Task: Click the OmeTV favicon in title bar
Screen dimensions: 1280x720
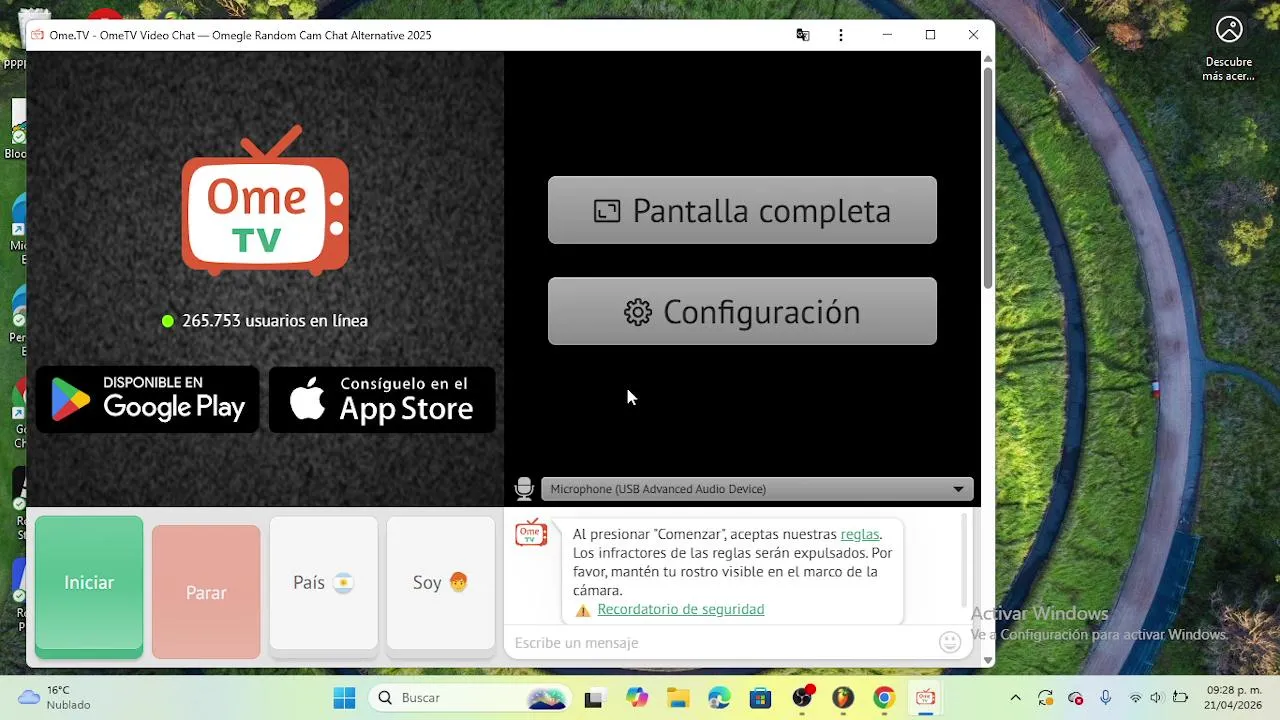Action: 37,35
